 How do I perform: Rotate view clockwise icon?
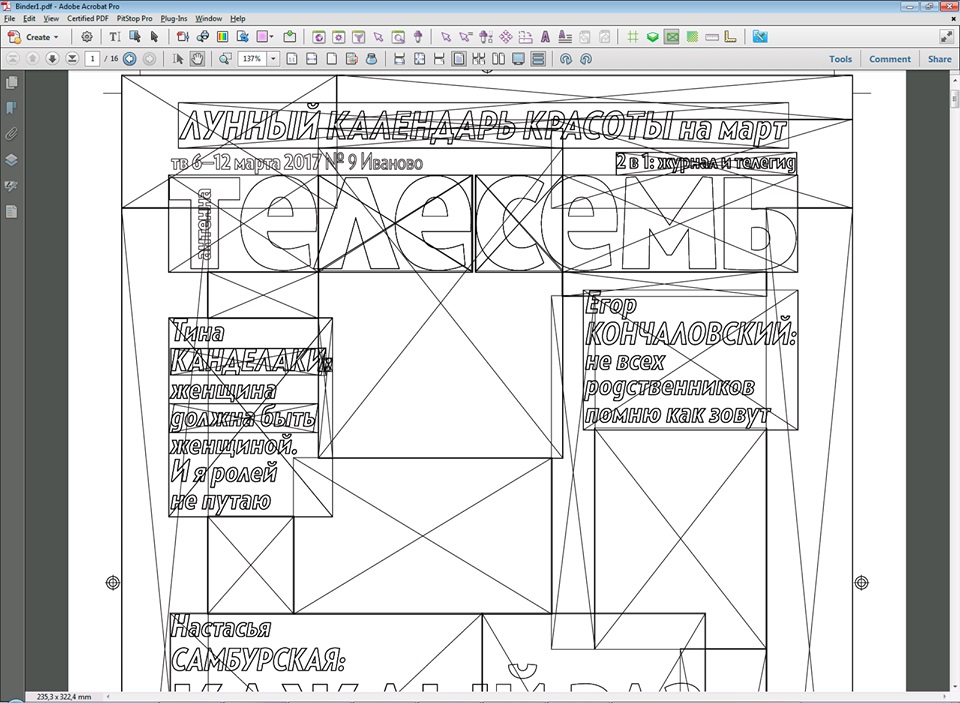pyautogui.click(x=566, y=59)
